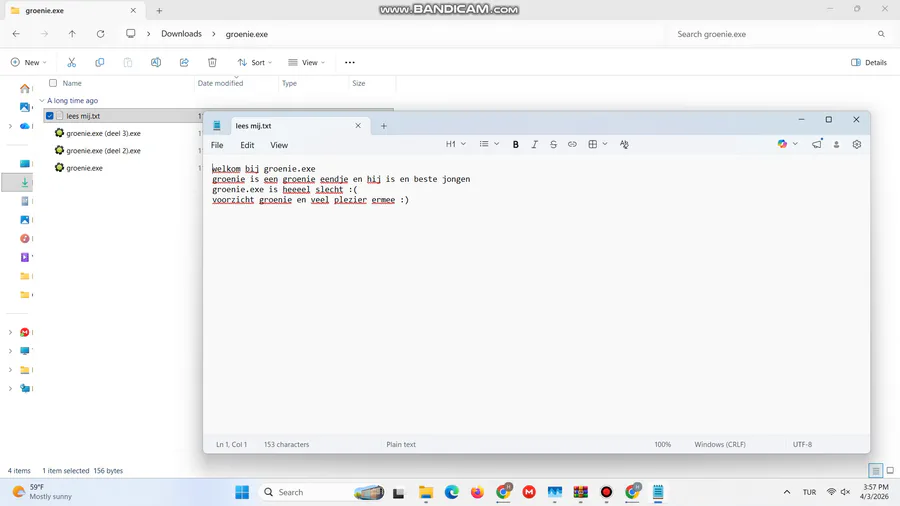Open Windows Start menu
Viewport: 900px width, 506px height.
tap(242, 492)
